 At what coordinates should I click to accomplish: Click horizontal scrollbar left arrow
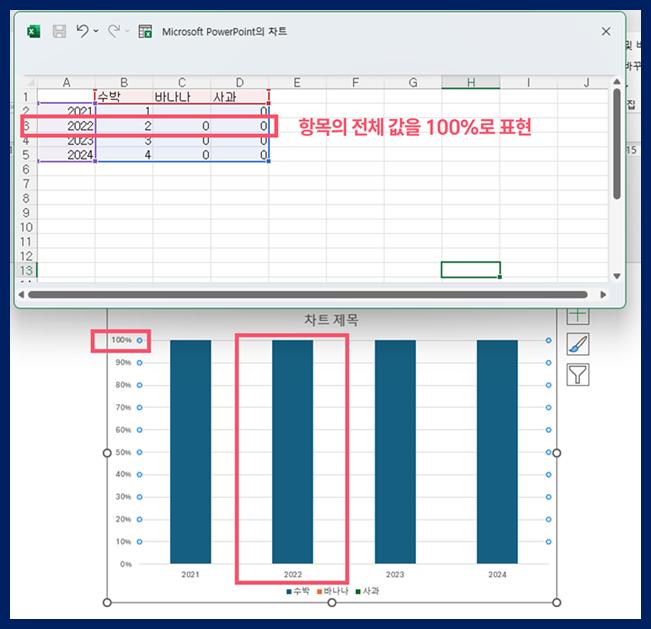21,294
